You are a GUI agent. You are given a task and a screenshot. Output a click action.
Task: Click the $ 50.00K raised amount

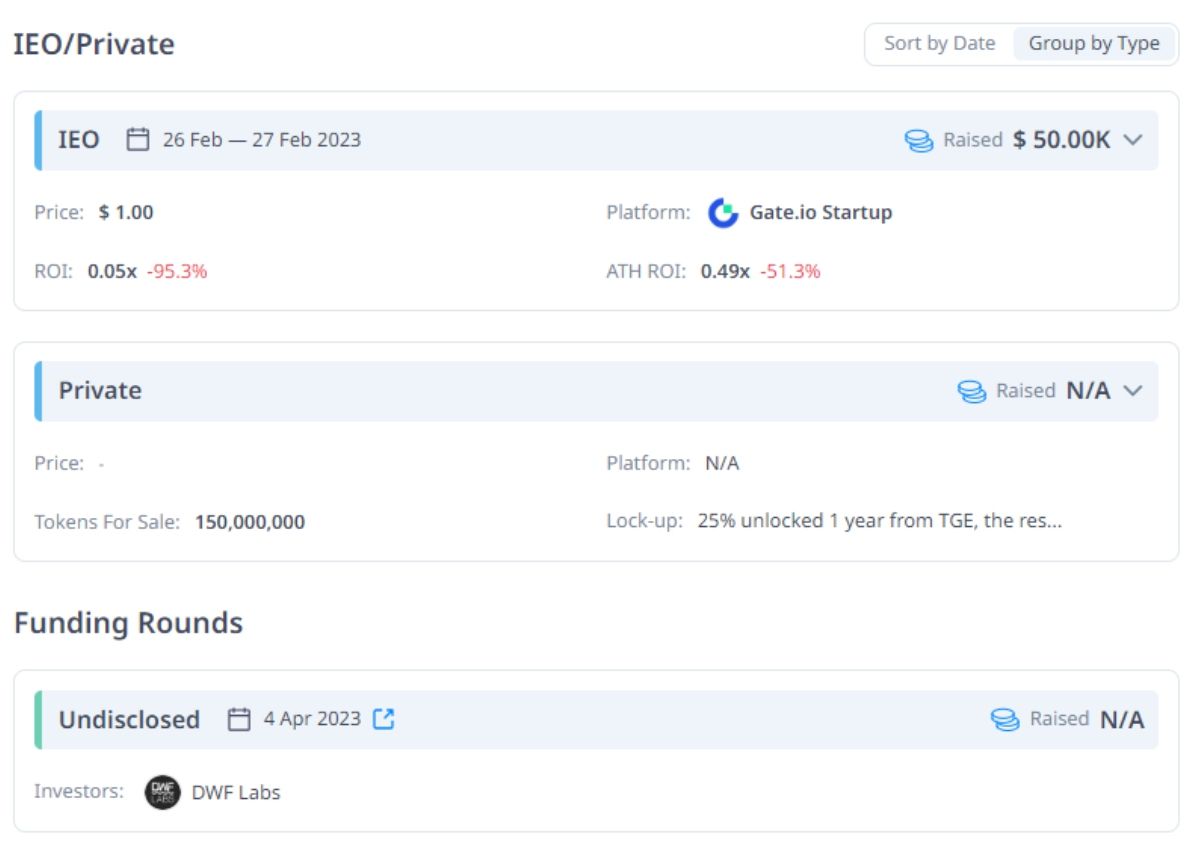[1061, 140]
